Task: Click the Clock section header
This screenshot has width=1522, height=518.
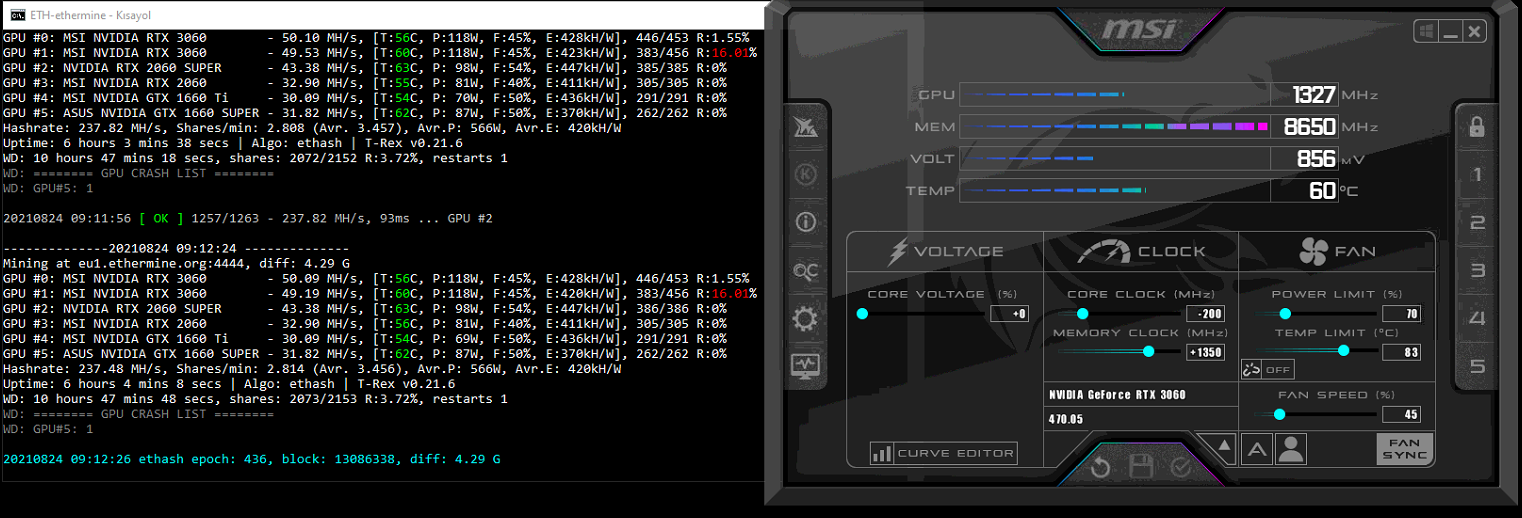Action: pos(1141,251)
